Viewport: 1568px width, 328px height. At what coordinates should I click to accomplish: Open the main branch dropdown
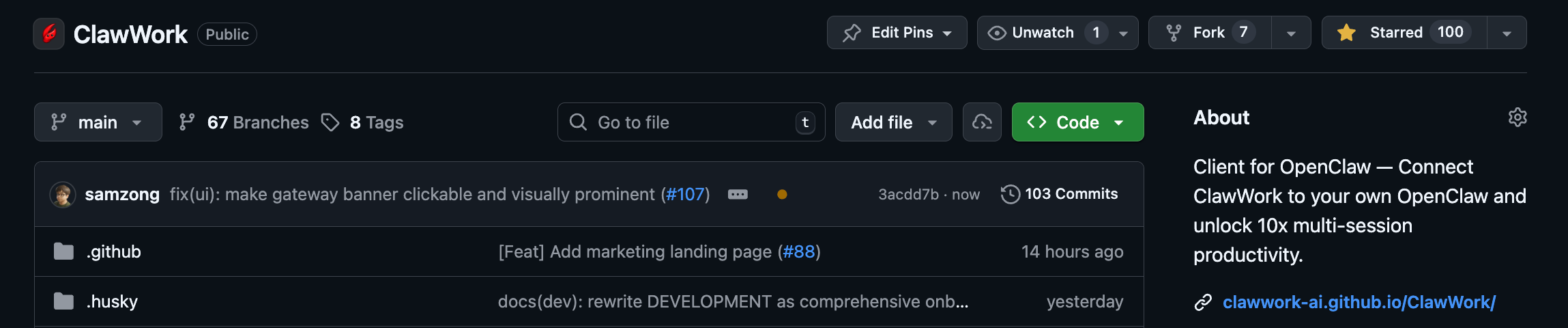pyautogui.click(x=98, y=122)
